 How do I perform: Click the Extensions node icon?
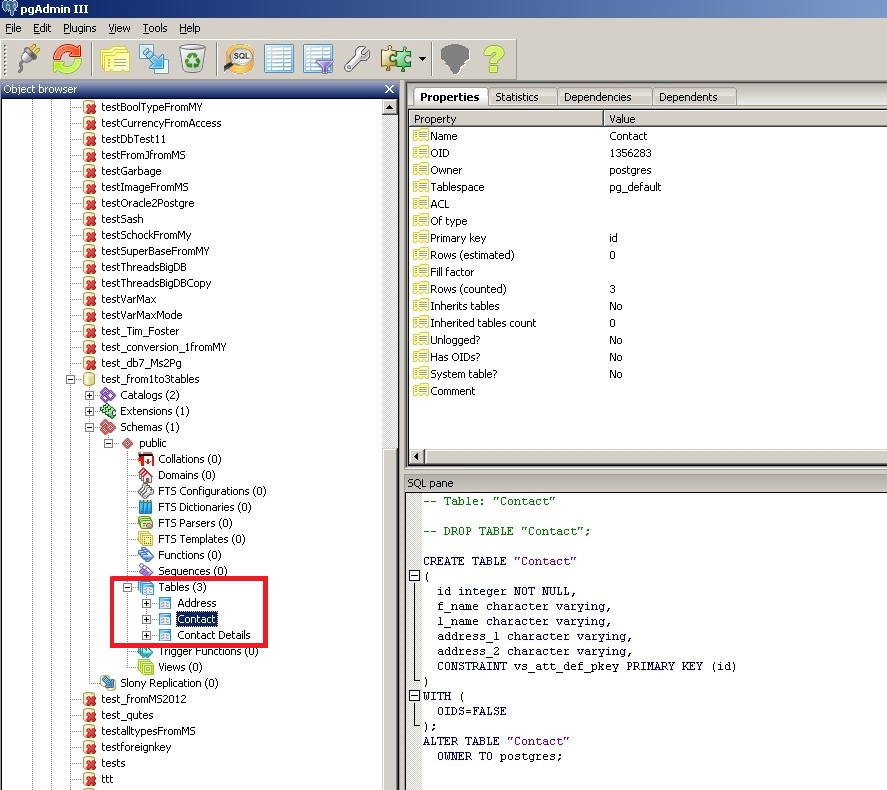pos(108,411)
